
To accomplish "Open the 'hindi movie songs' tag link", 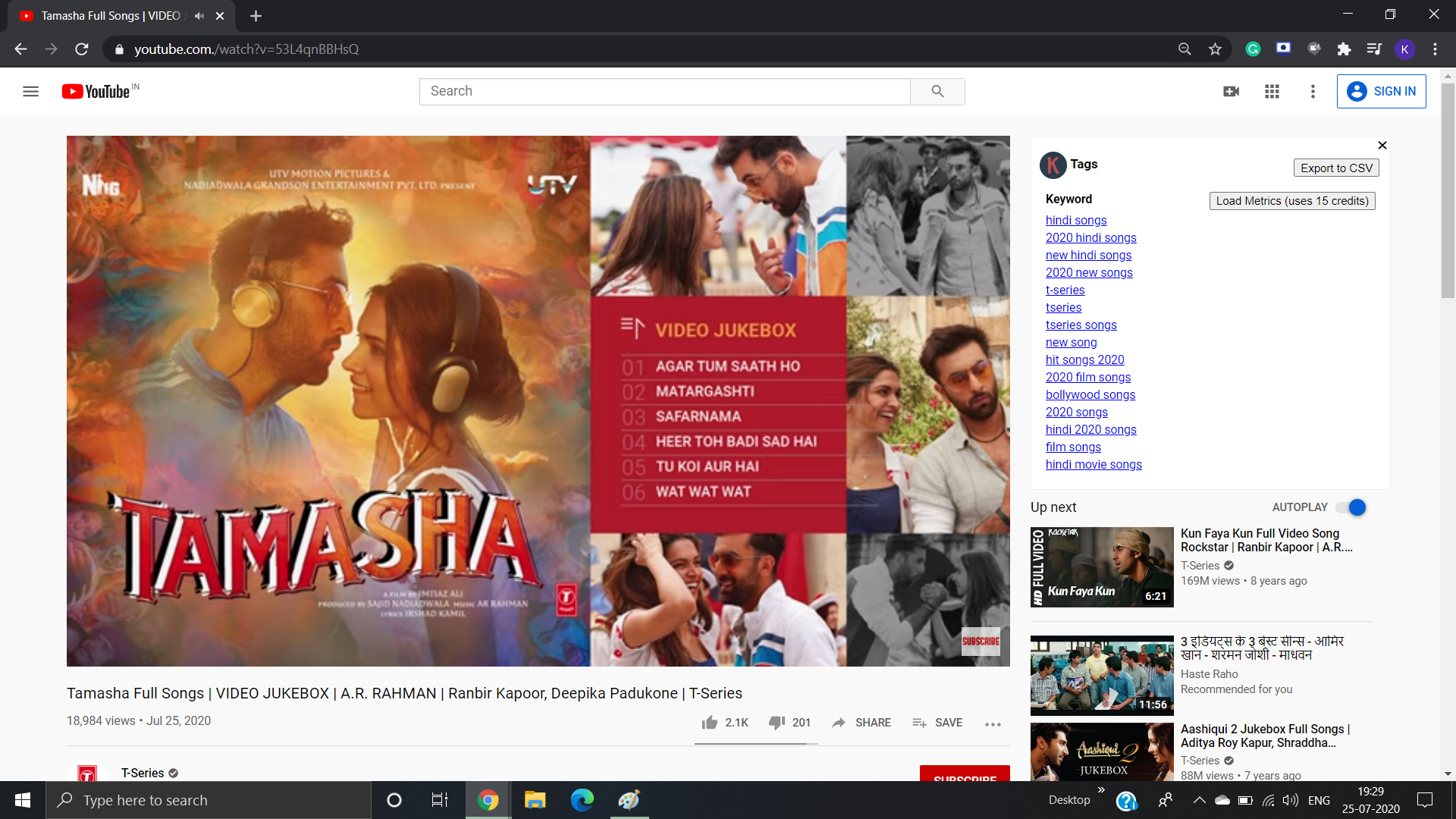I will [1094, 464].
